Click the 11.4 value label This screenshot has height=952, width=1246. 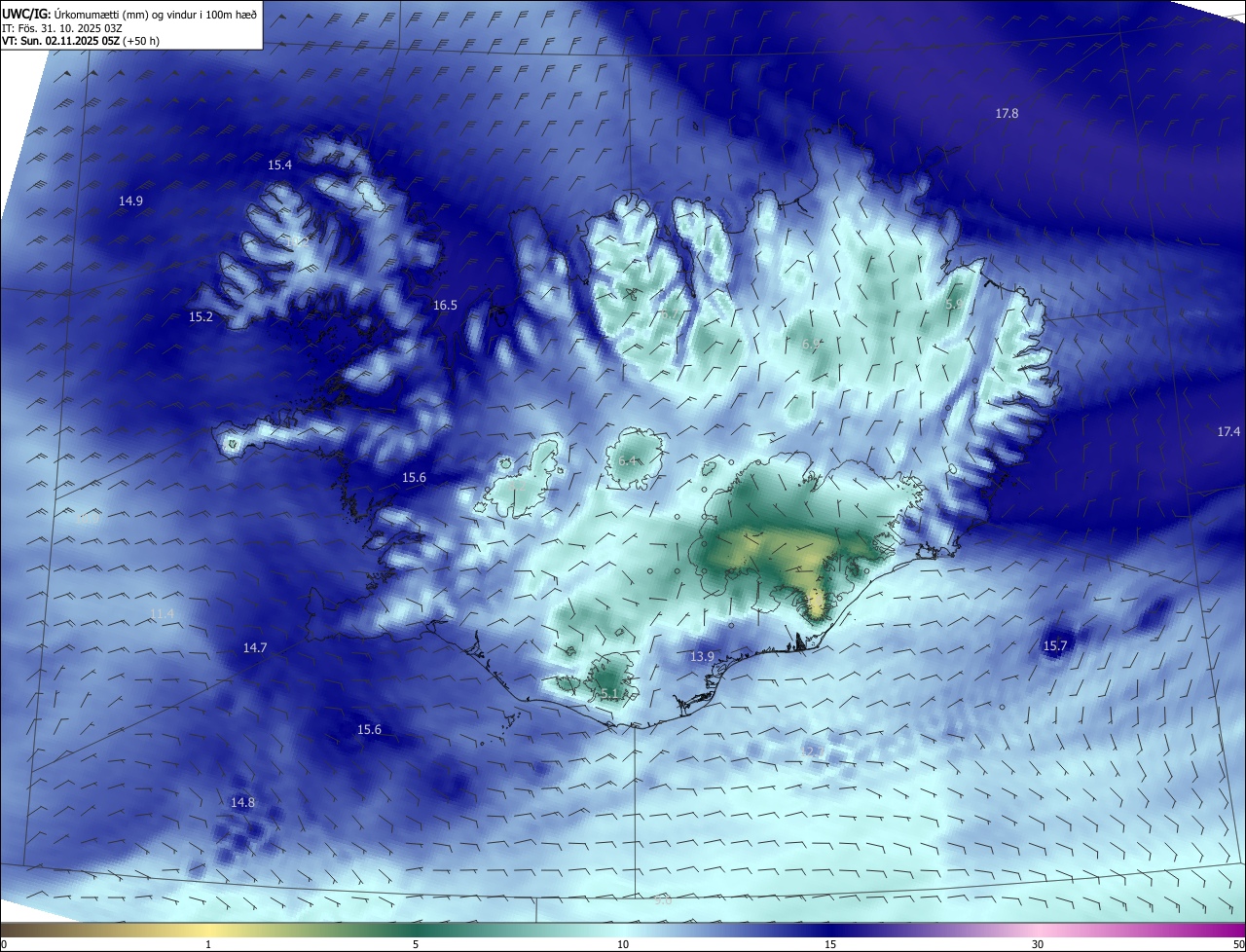click(x=163, y=614)
